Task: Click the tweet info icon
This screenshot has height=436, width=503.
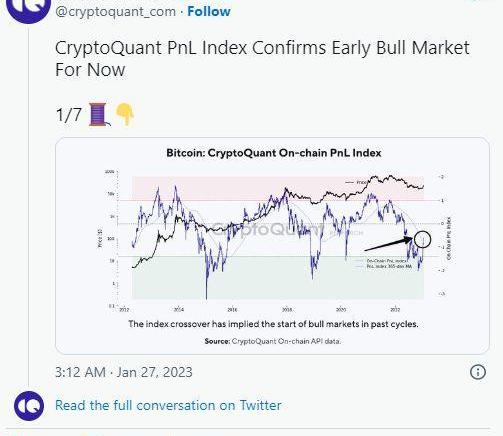Action: [x=478, y=372]
